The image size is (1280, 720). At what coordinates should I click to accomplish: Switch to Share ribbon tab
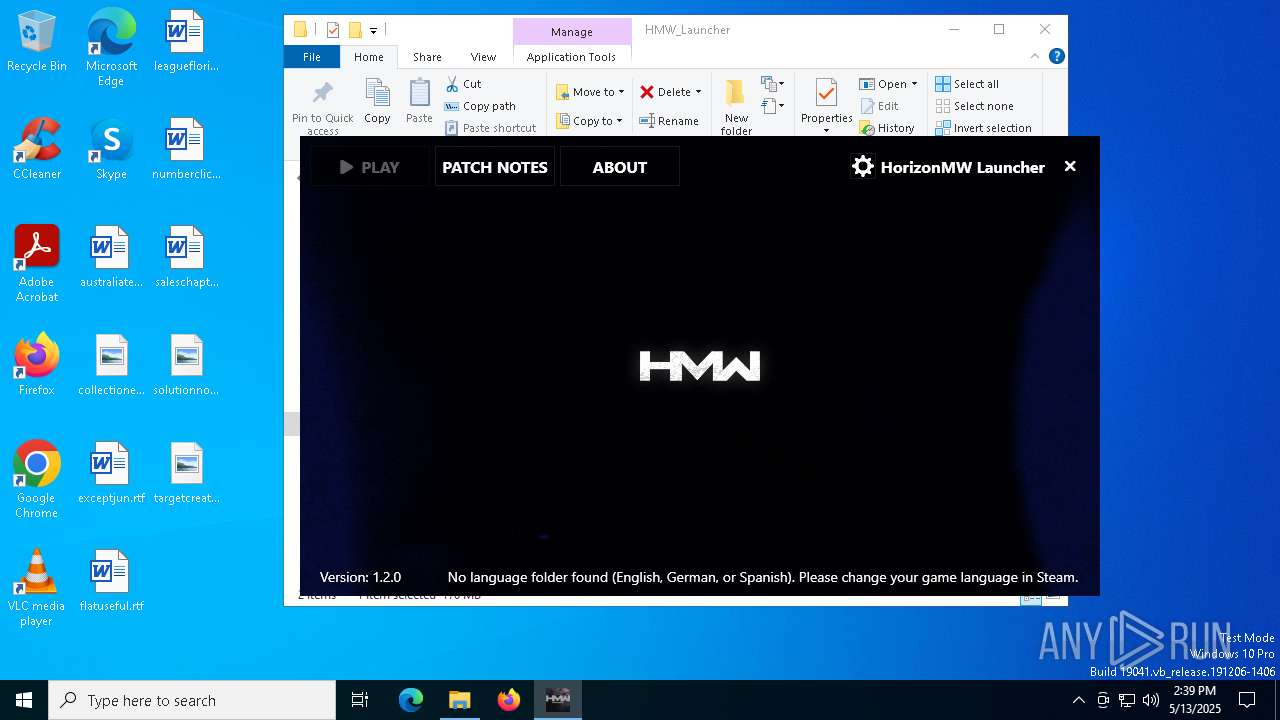(427, 57)
